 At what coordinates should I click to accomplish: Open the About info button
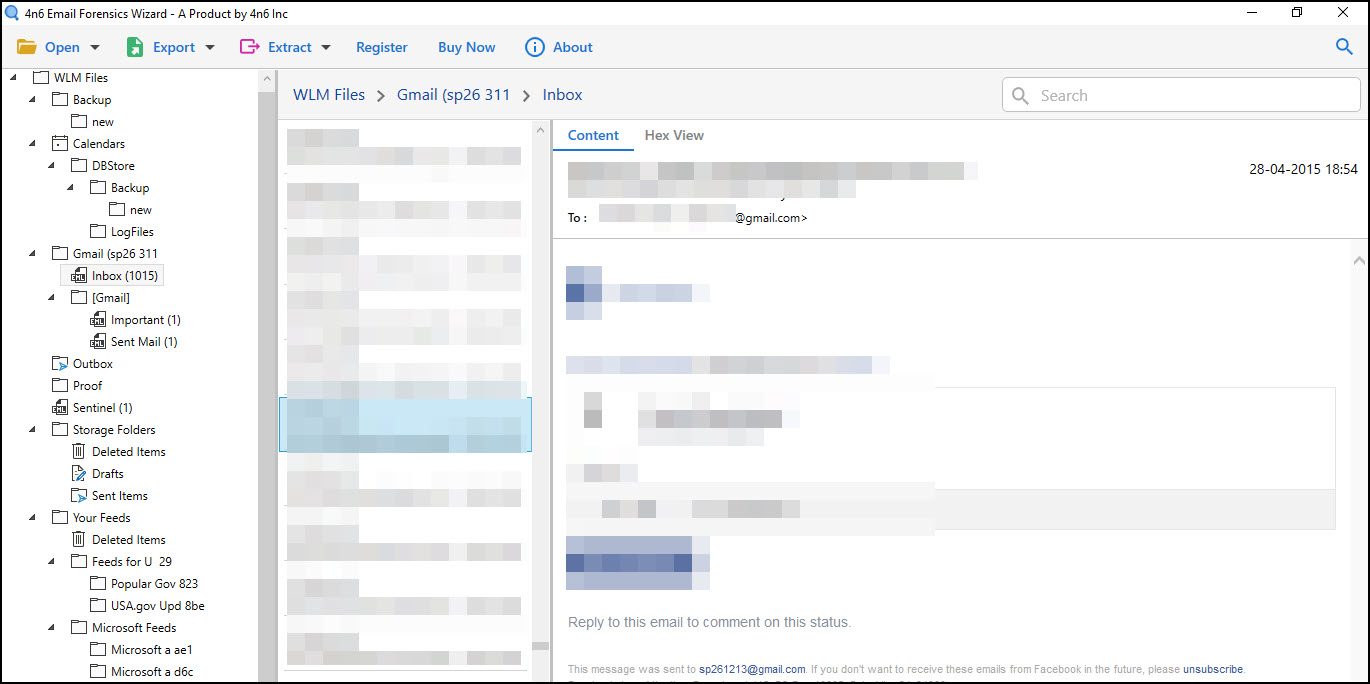click(x=559, y=47)
